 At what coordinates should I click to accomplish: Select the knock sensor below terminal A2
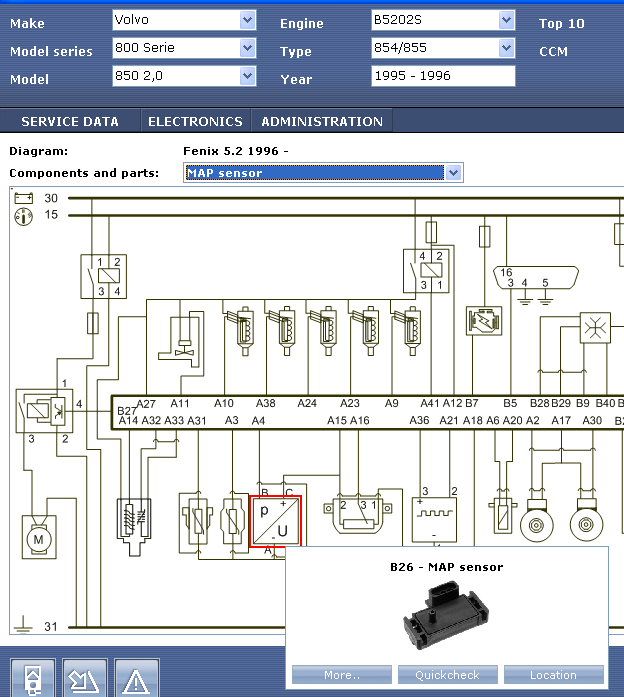pyautogui.click(x=536, y=520)
